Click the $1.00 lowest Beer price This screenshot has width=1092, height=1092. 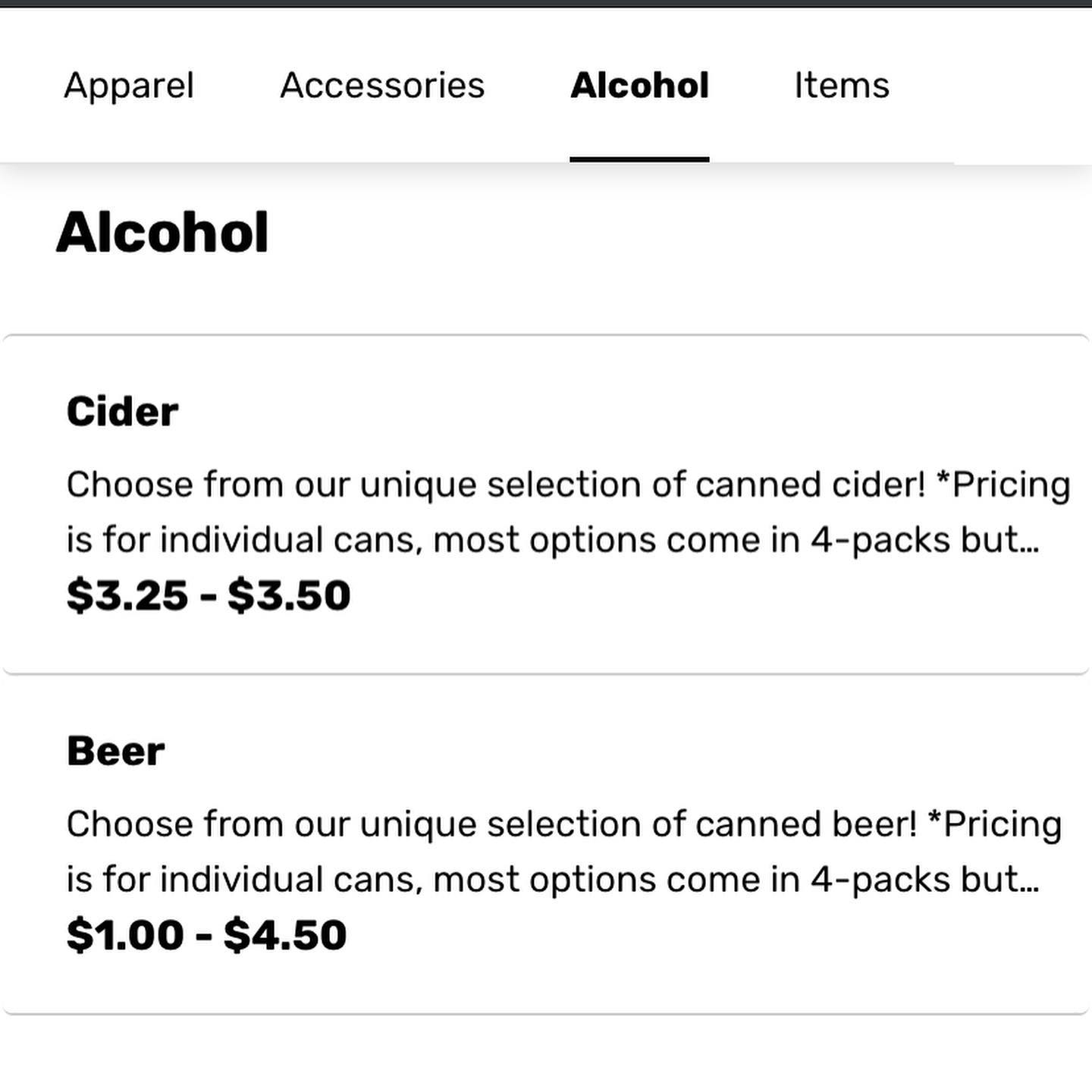pos(125,935)
